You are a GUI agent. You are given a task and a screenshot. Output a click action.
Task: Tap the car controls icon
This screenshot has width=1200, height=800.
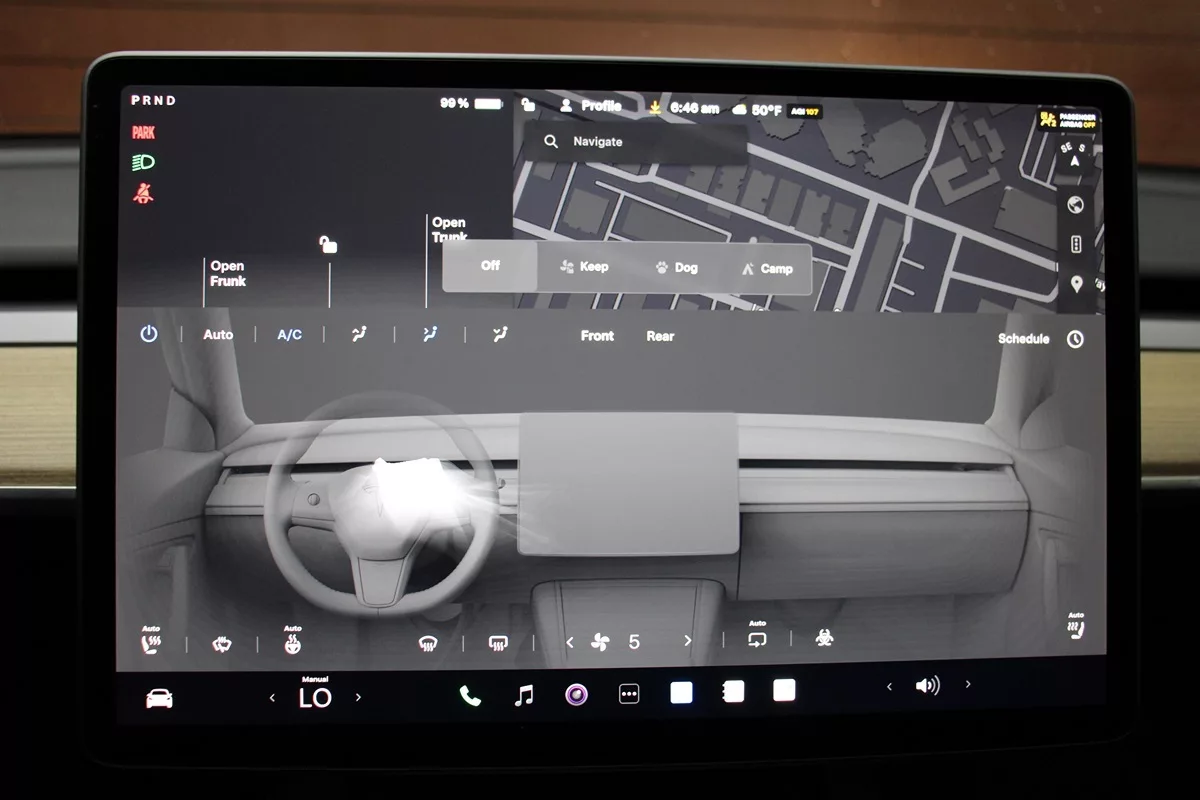(x=159, y=698)
